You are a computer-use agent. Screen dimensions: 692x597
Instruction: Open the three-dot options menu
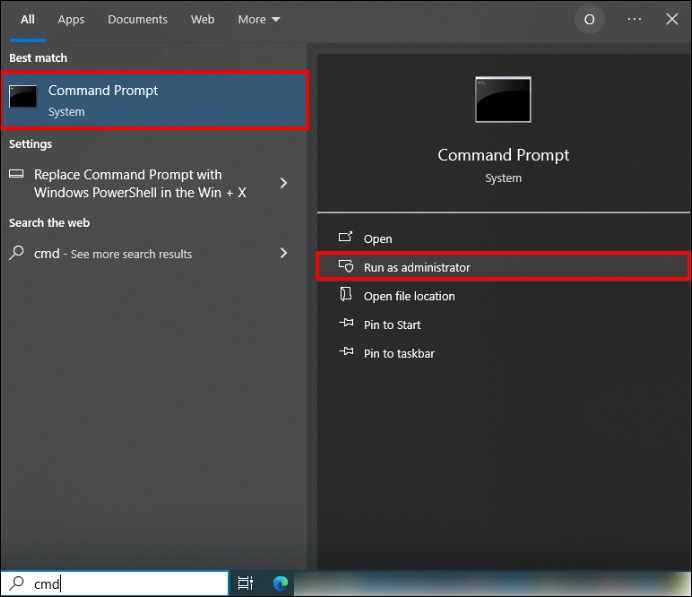coord(634,19)
